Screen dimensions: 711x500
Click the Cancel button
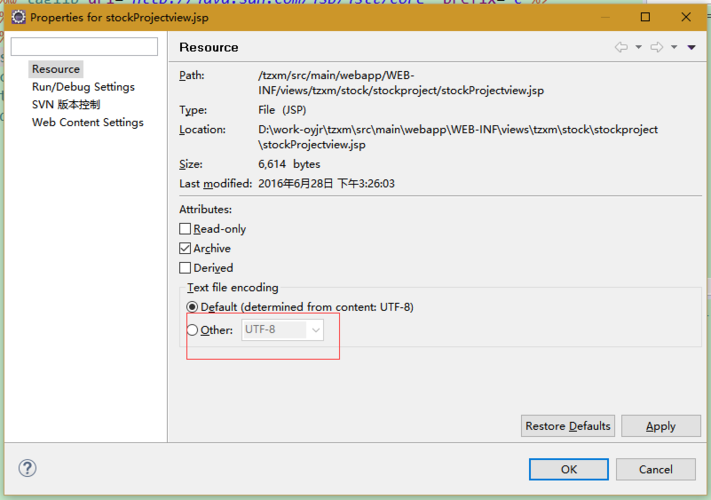[x=656, y=469]
